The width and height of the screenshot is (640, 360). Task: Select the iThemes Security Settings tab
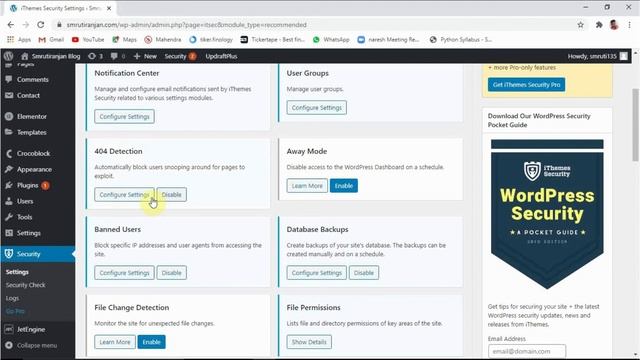click(60, 8)
